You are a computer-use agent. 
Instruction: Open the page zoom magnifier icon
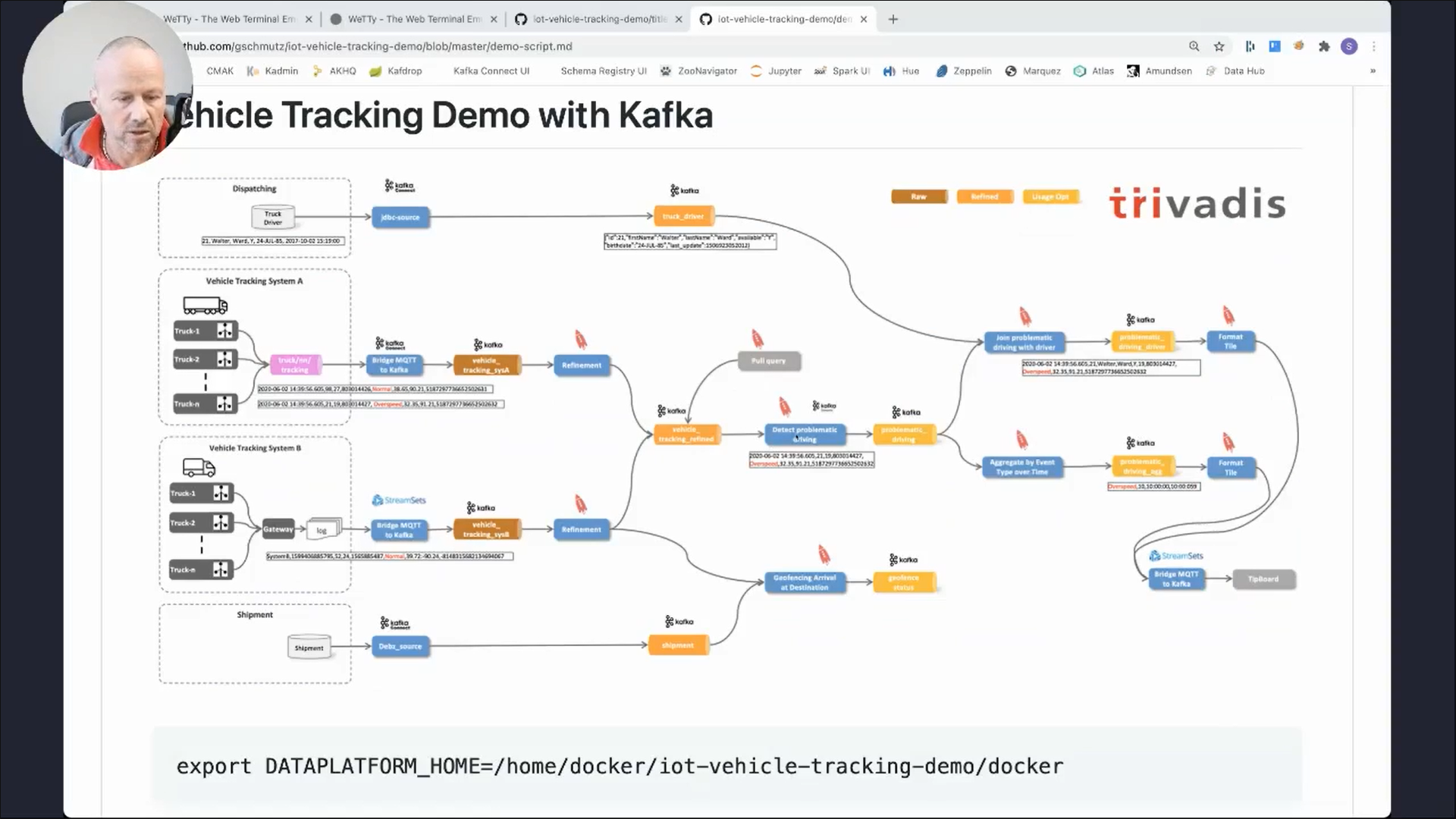(1194, 46)
